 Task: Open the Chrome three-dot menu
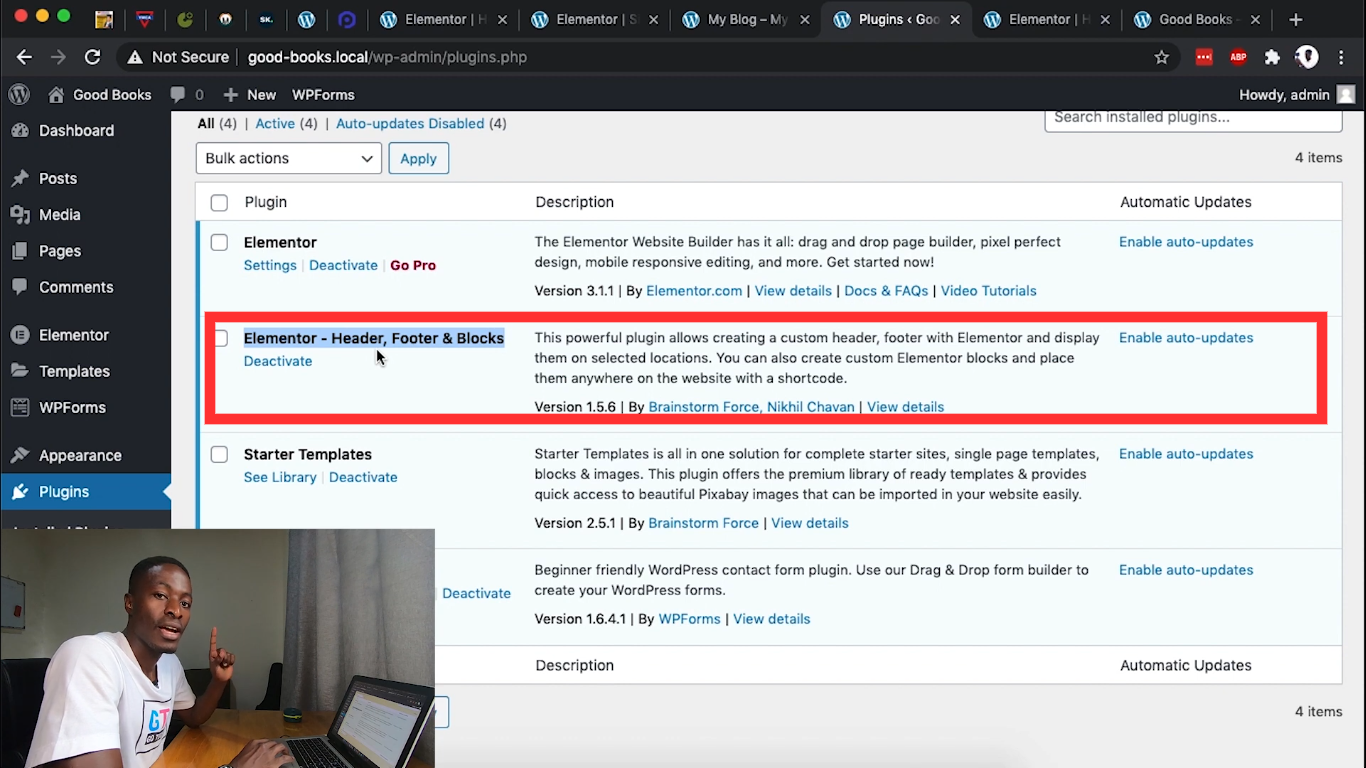pyautogui.click(x=1341, y=57)
